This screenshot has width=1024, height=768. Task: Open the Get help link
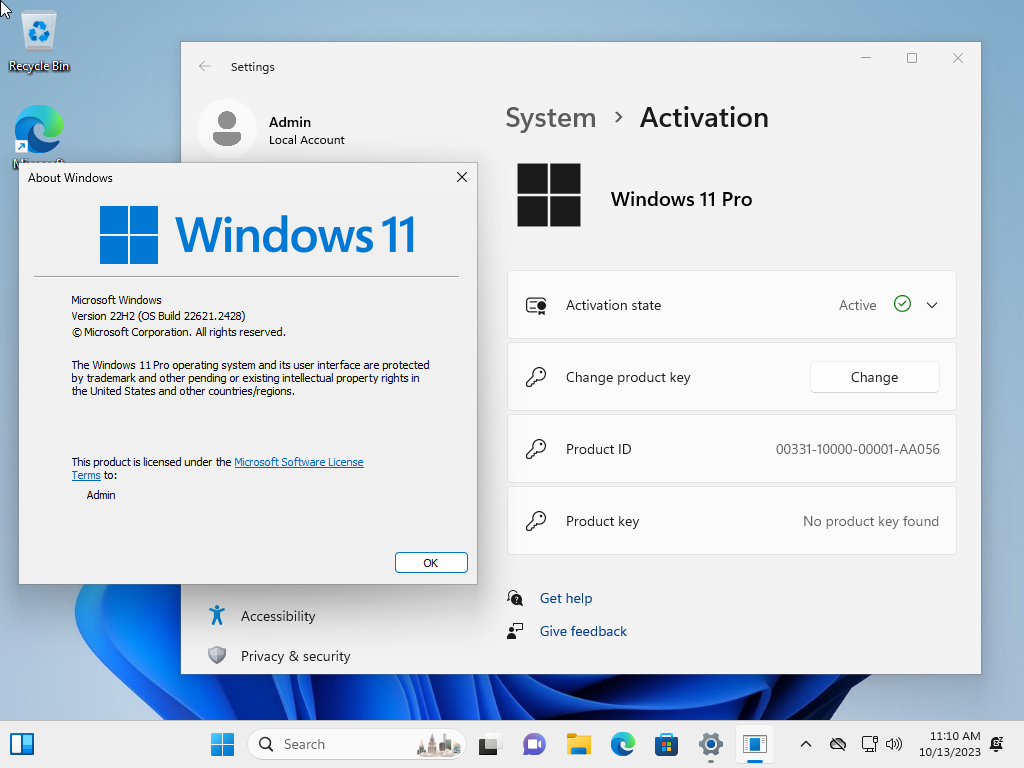pos(566,598)
